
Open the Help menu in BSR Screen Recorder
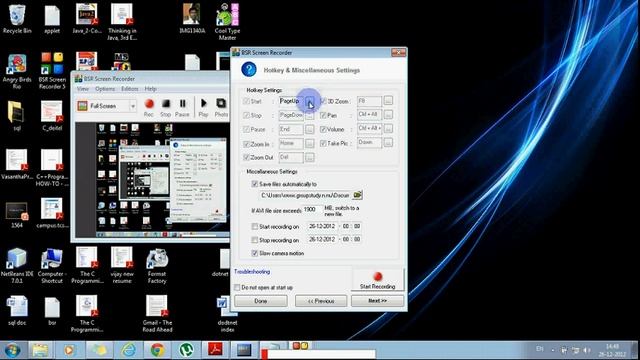(x=150, y=89)
